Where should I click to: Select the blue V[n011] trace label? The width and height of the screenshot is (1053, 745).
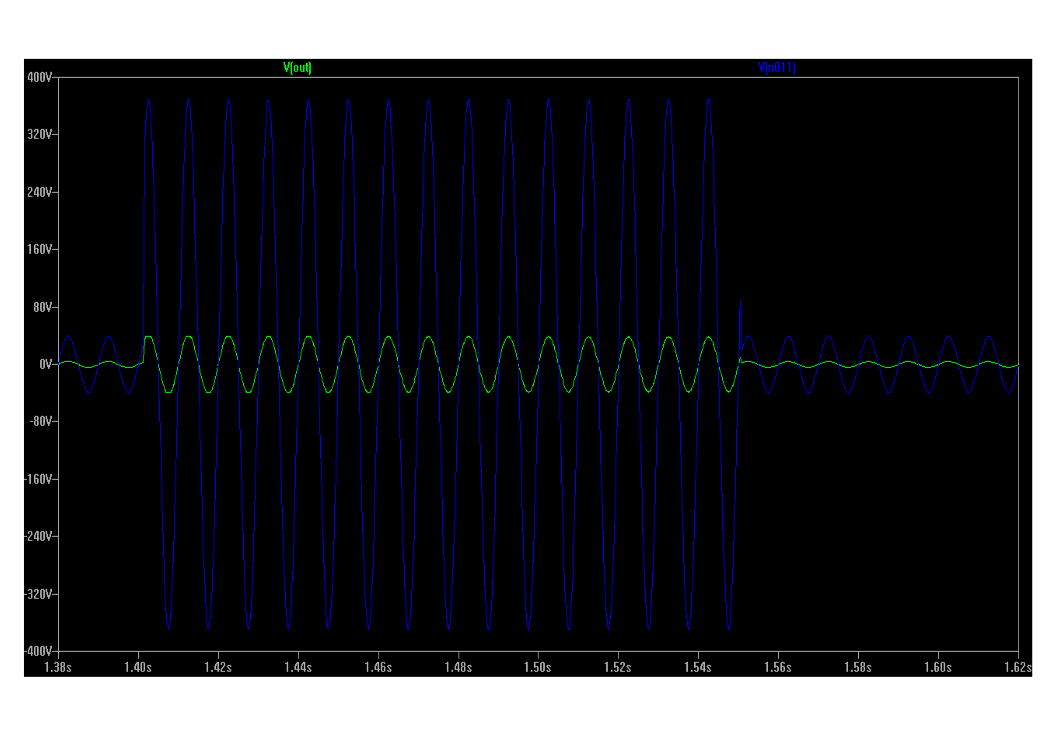point(776,67)
